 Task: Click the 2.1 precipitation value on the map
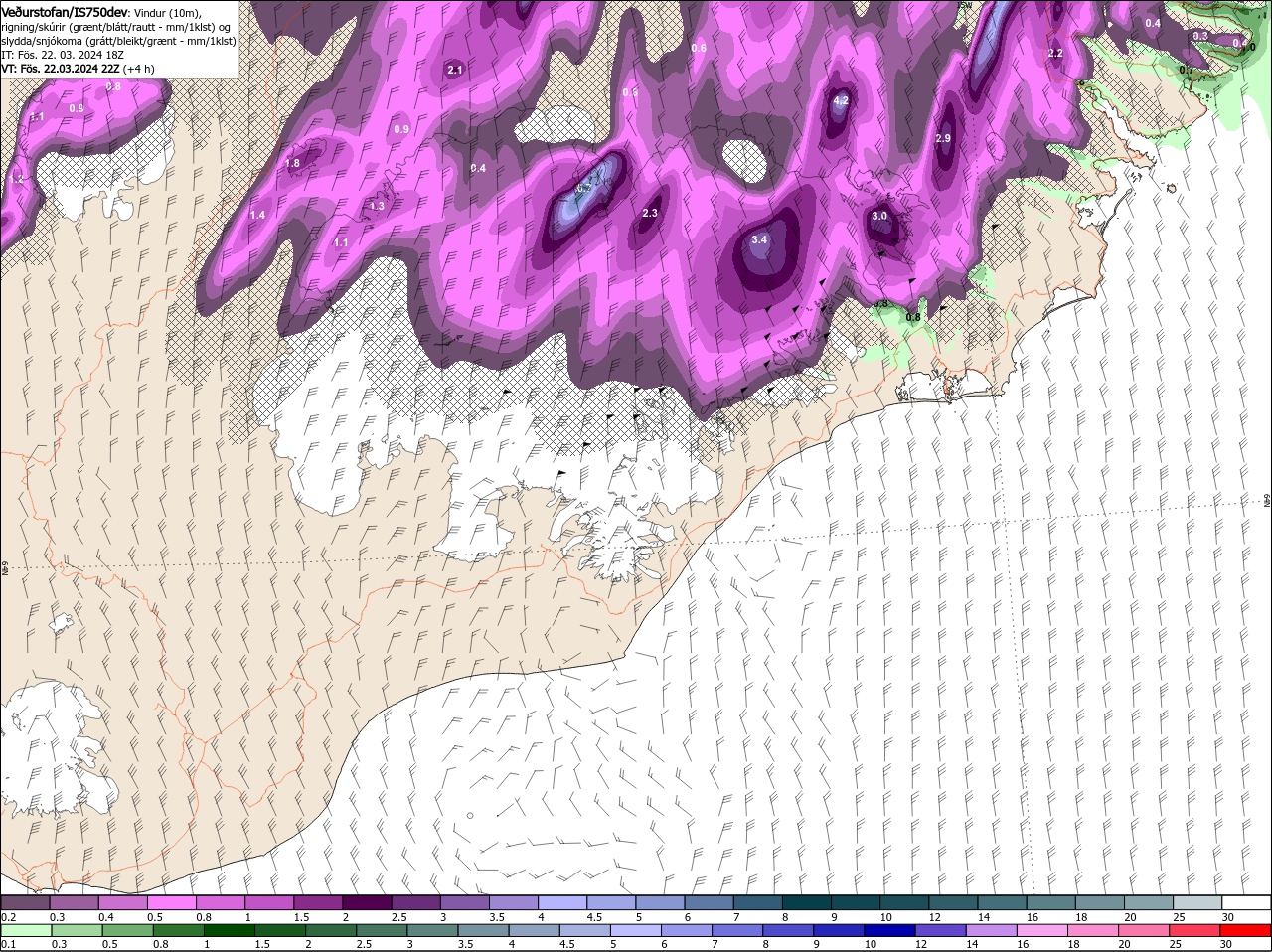pos(455,70)
